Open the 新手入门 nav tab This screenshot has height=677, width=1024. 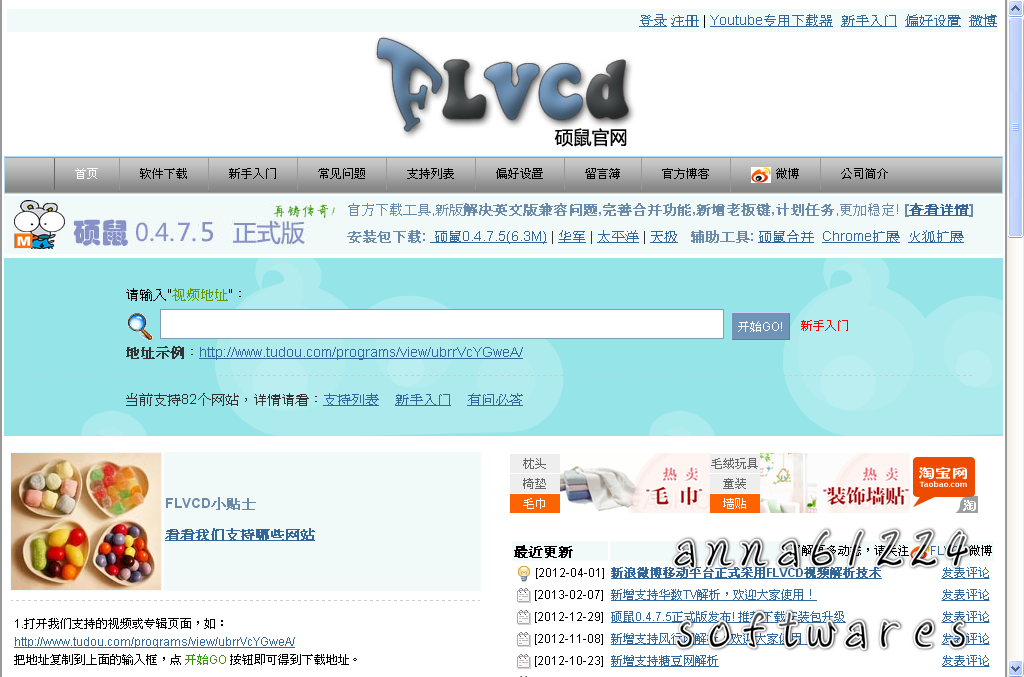253,174
